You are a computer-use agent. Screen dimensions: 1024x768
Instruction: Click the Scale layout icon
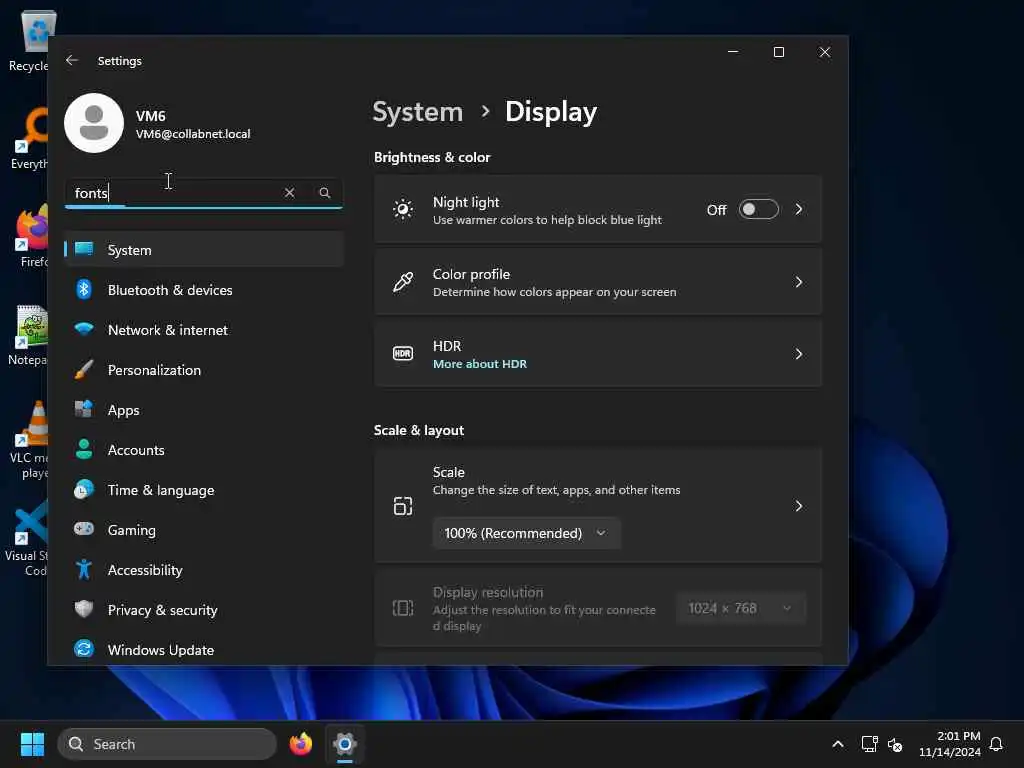[x=403, y=505]
